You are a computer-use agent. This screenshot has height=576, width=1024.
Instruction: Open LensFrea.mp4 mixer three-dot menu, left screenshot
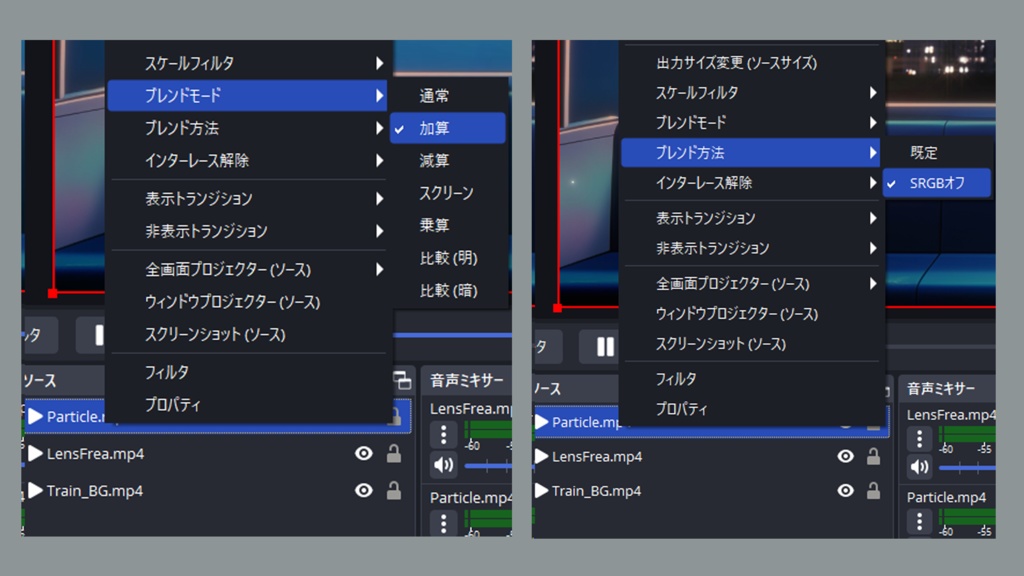tap(443, 434)
